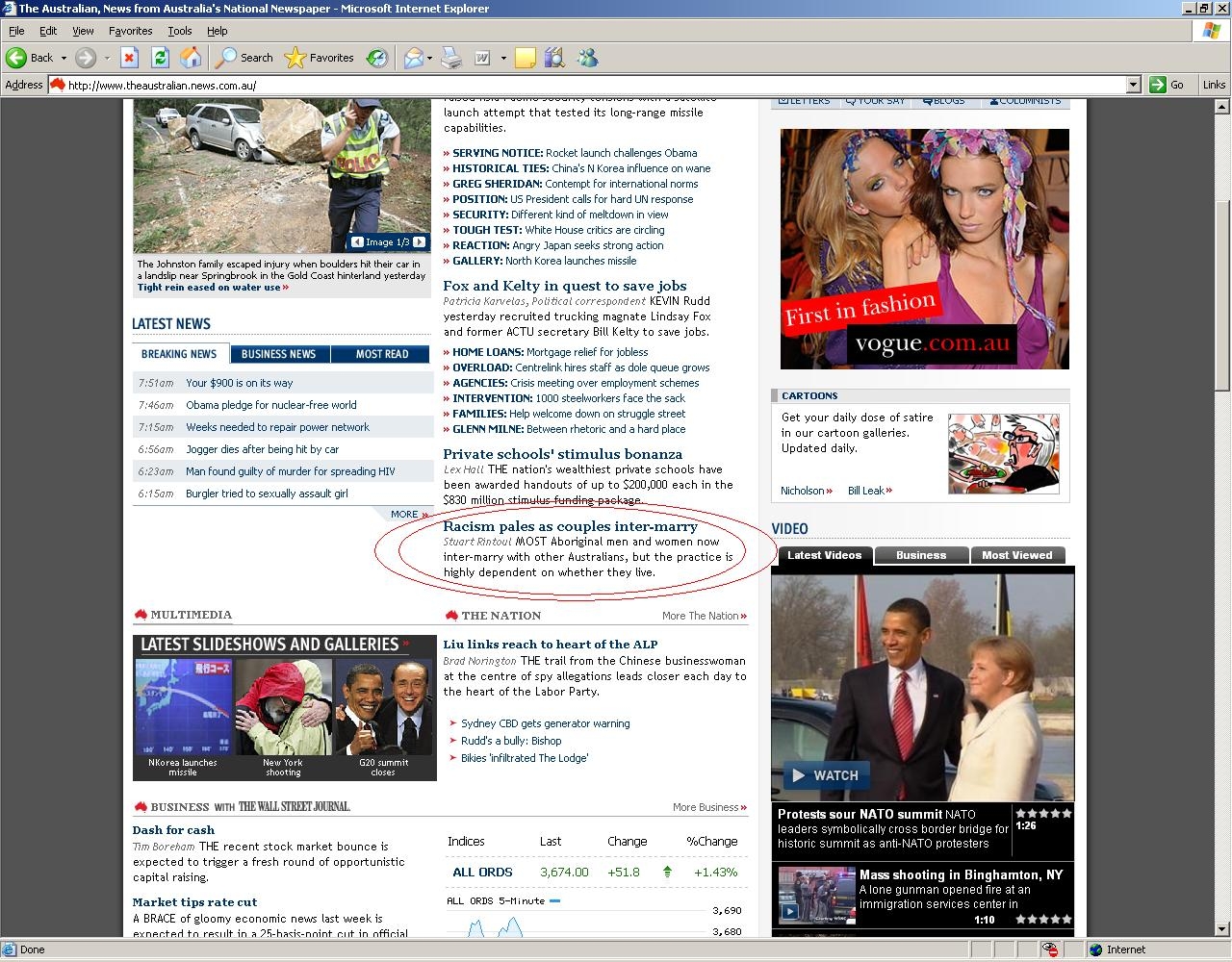Open the Favorites star button in the toolbar
The image size is (1232, 962).
tap(320, 58)
